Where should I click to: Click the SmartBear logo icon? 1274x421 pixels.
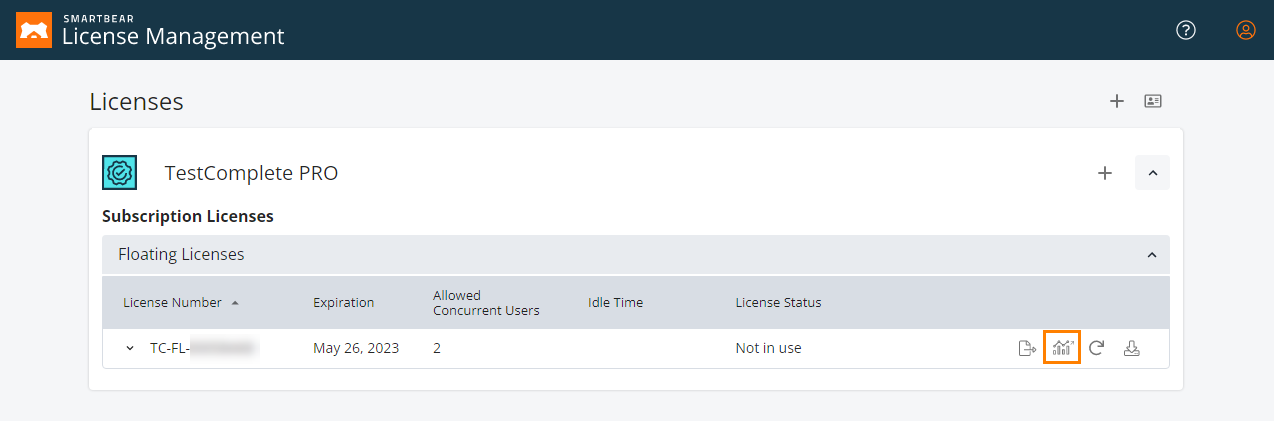pyautogui.click(x=34, y=30)
